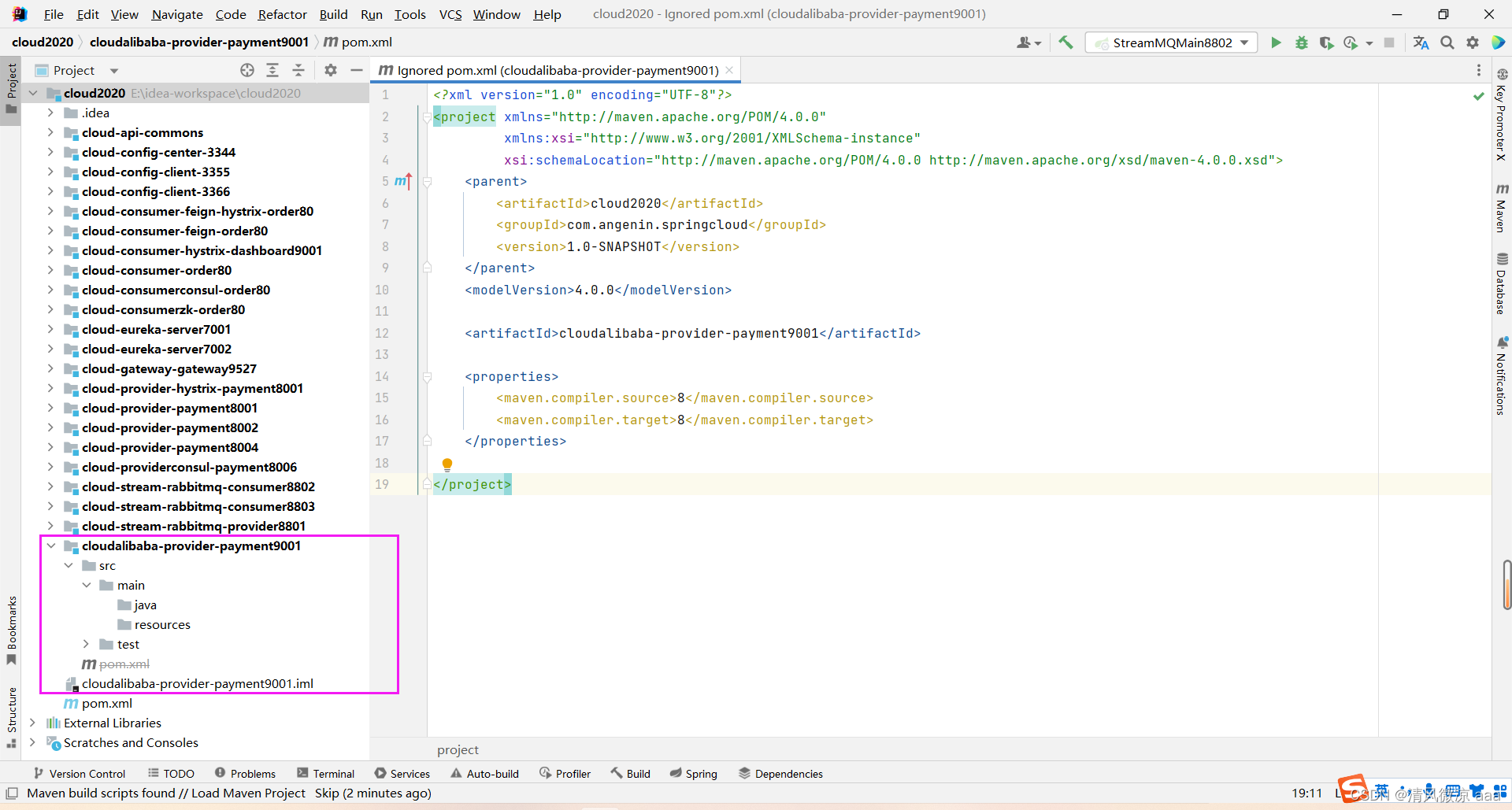Start debugging with the bug icon

pos(1301,43)
